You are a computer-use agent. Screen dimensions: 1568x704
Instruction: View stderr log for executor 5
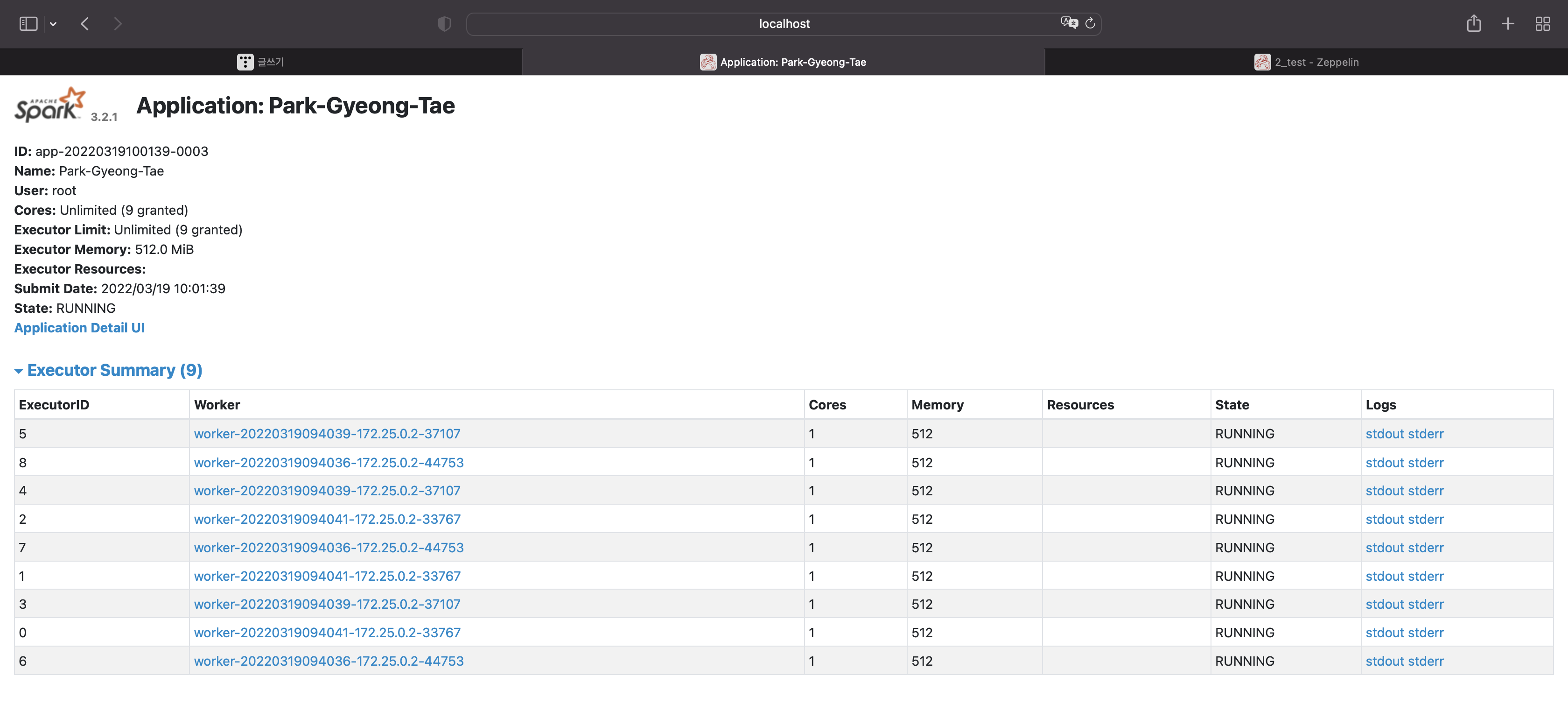coord(1426,434)
